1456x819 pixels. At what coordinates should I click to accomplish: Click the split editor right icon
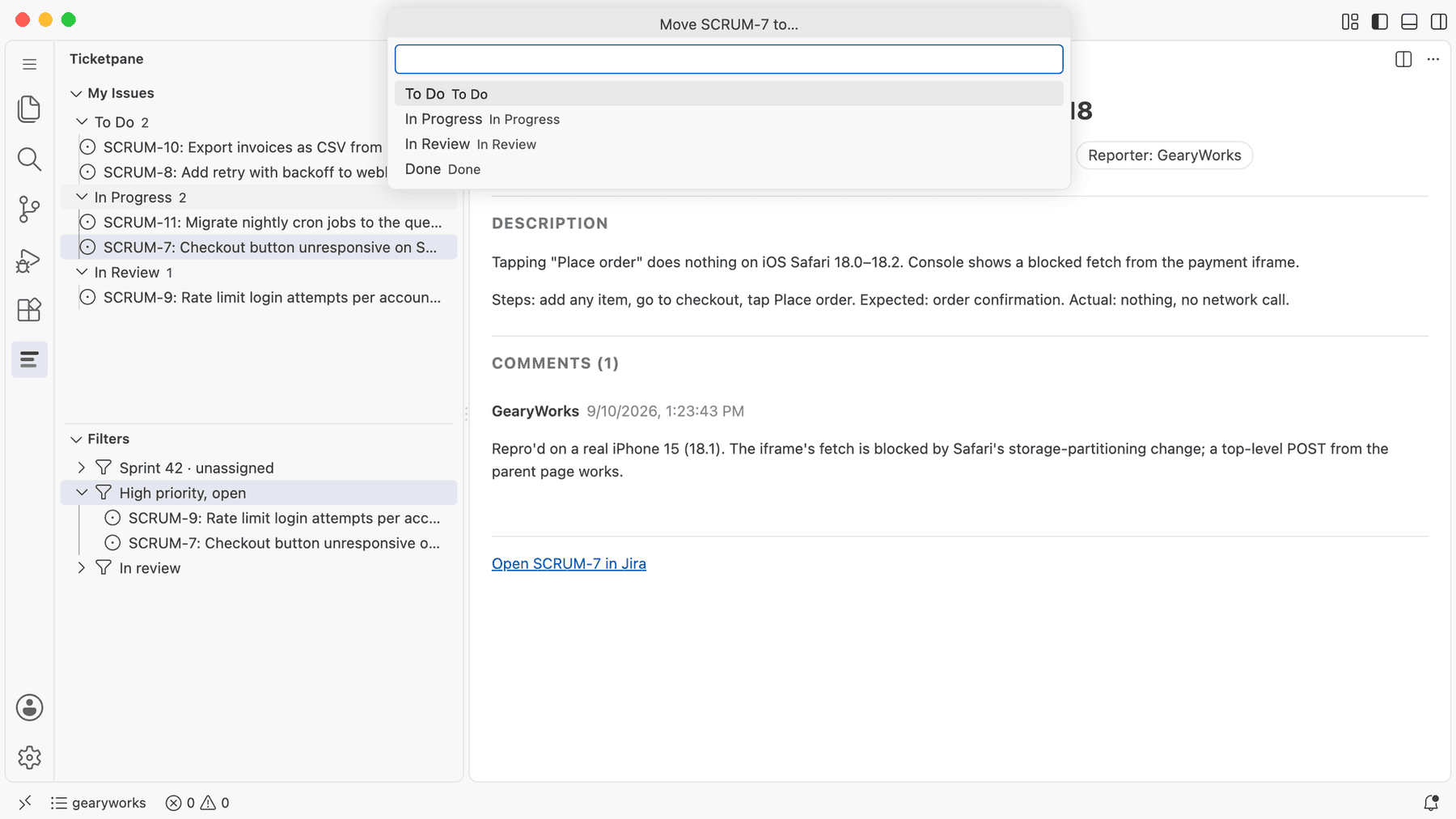[x=1403, y=59]
